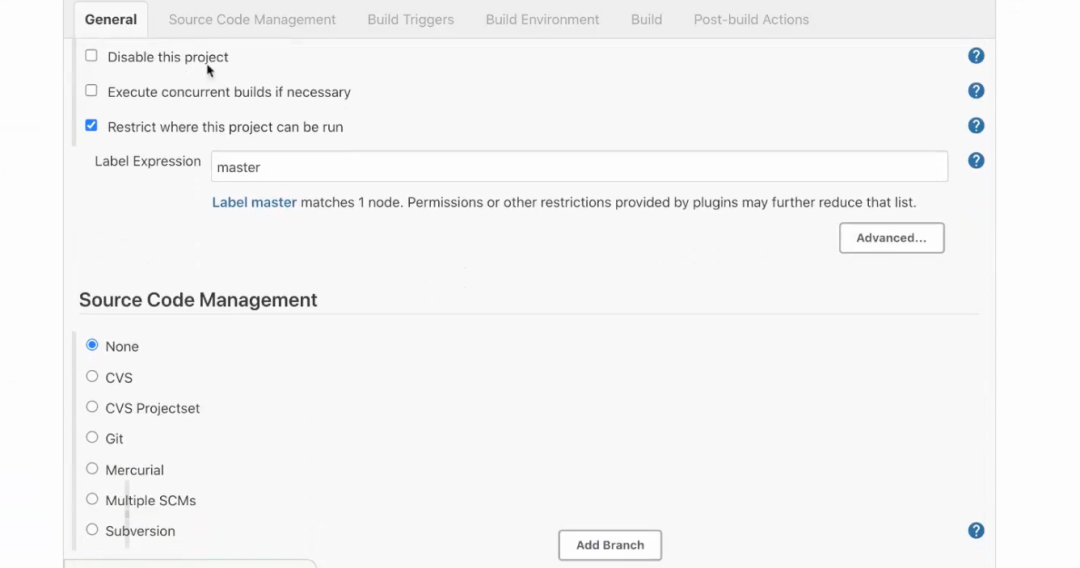The width and height of the screenshot is (1080, 568).
Task: Click the Source Code Management heading
Action: 198,300
